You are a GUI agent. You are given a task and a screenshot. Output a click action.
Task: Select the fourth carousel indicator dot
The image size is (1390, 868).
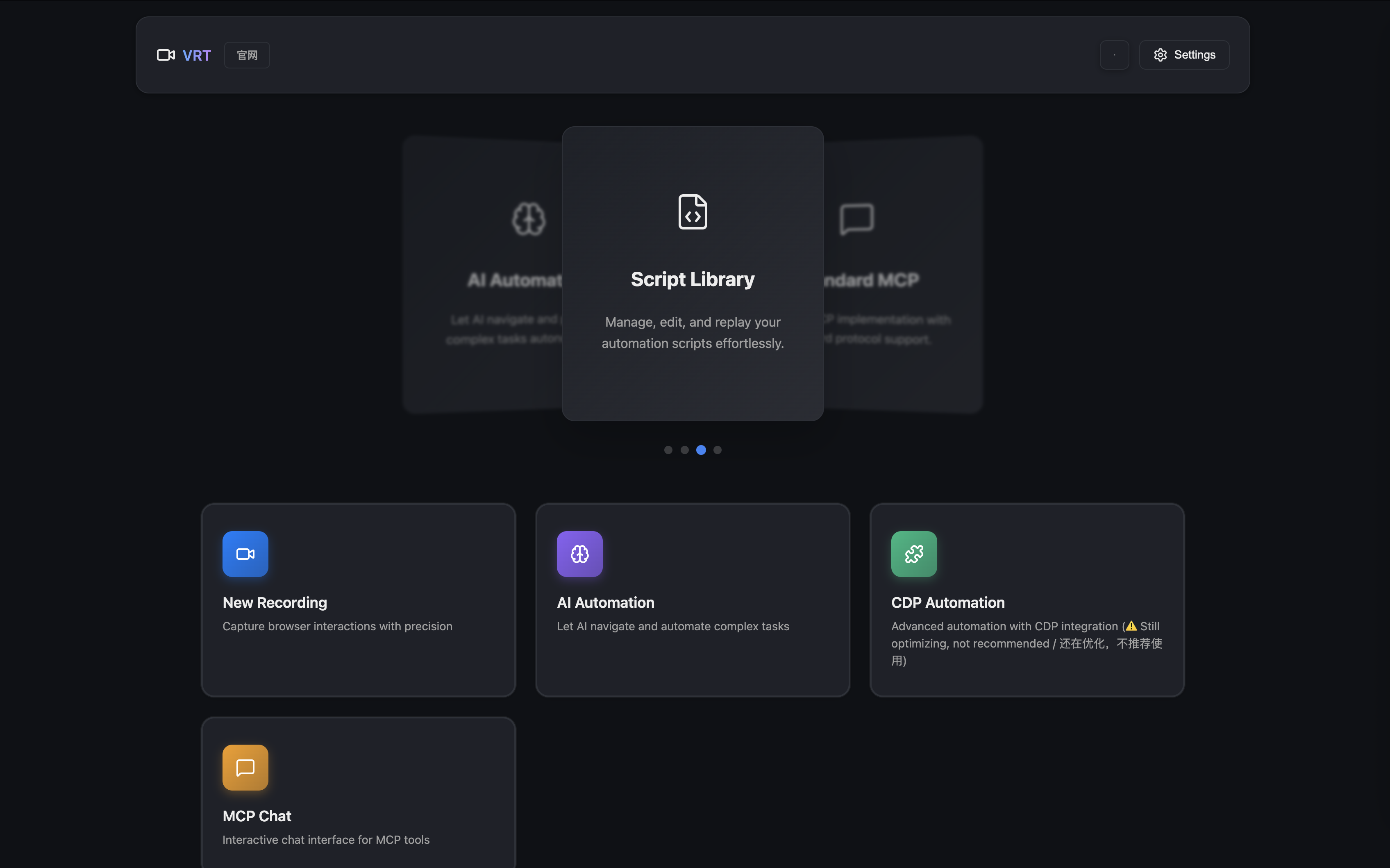pyautogui.click(x=718, y=450)
